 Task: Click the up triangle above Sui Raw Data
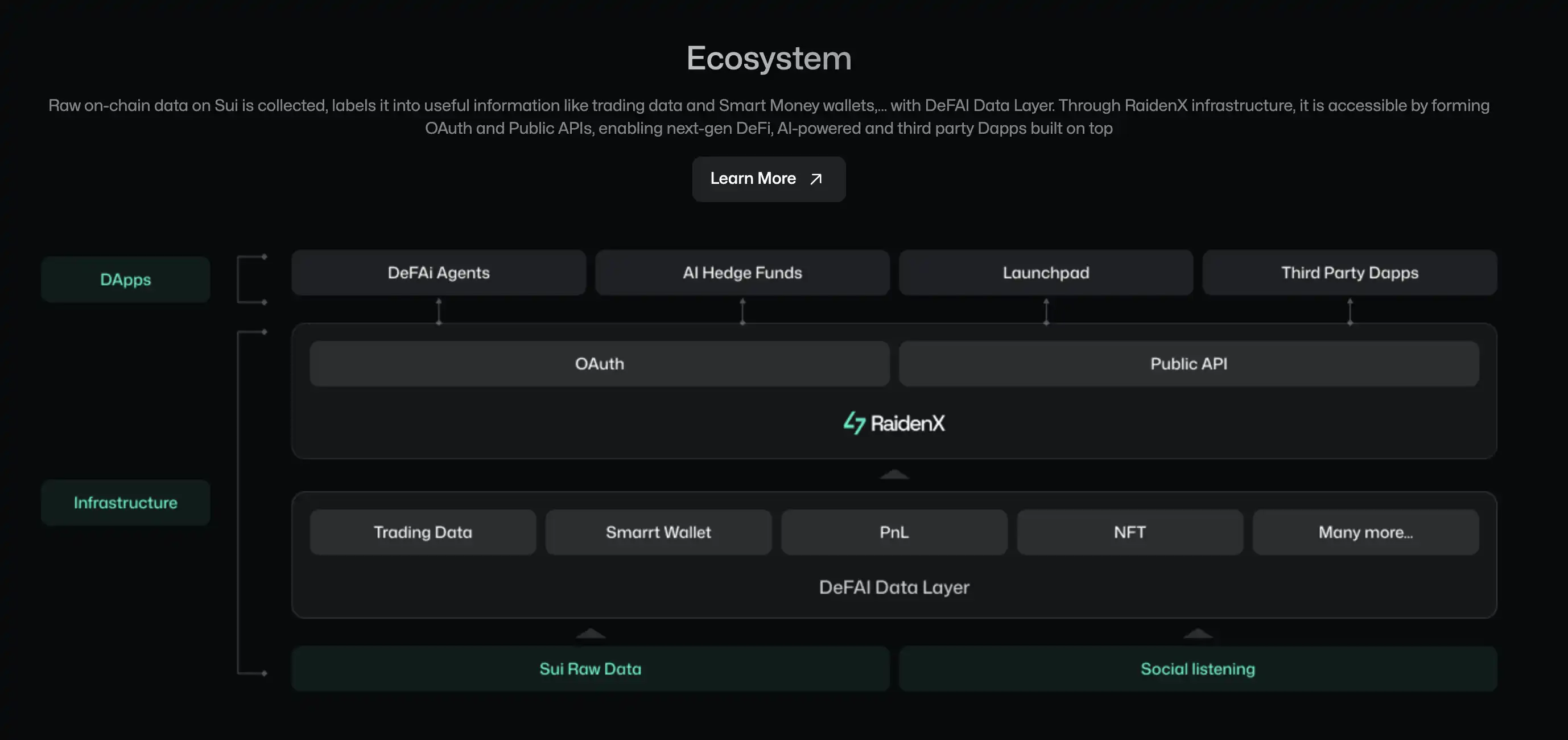pos(590,634)
